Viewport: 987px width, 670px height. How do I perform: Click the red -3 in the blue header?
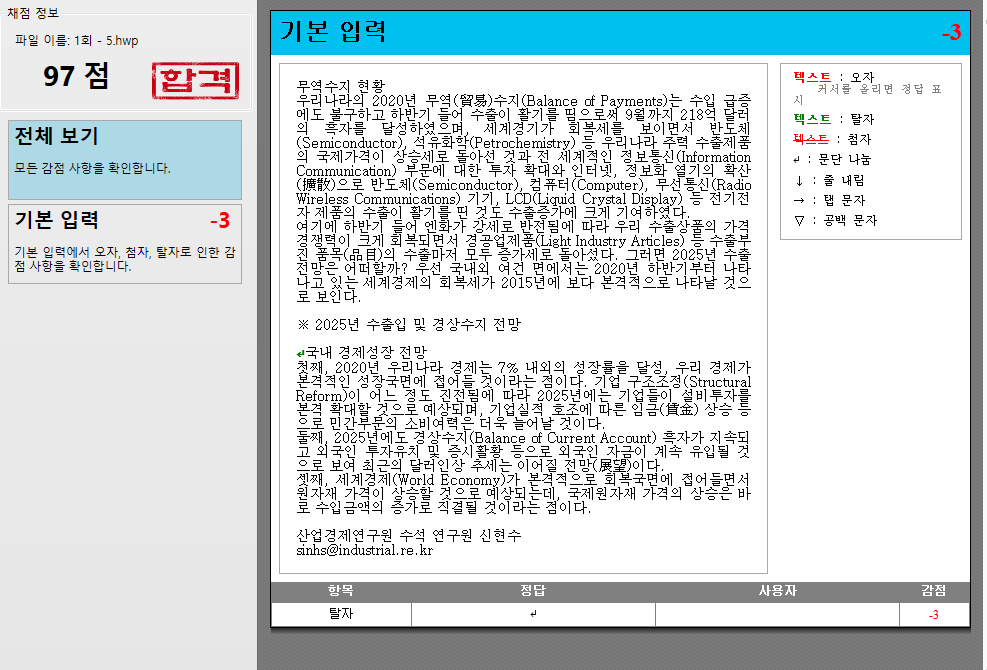click(x=950, y=33)
